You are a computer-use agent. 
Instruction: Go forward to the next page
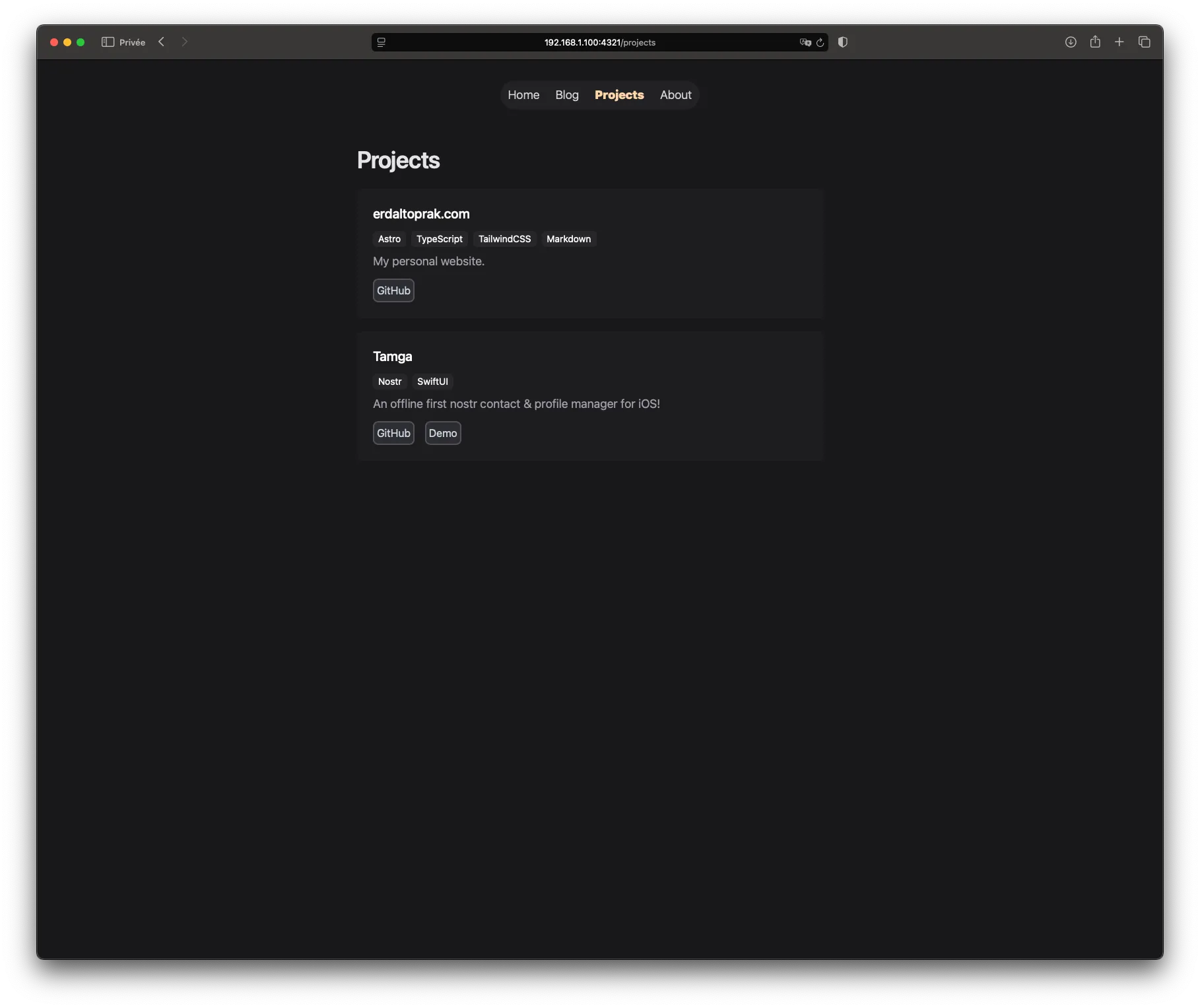pyautogui.click(x=185, y=42)
